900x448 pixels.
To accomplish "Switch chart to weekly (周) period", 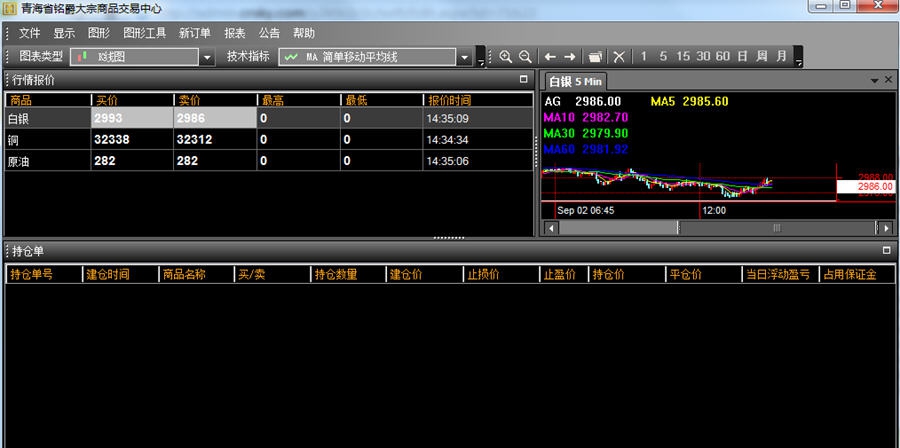I will tap(762, 56).
